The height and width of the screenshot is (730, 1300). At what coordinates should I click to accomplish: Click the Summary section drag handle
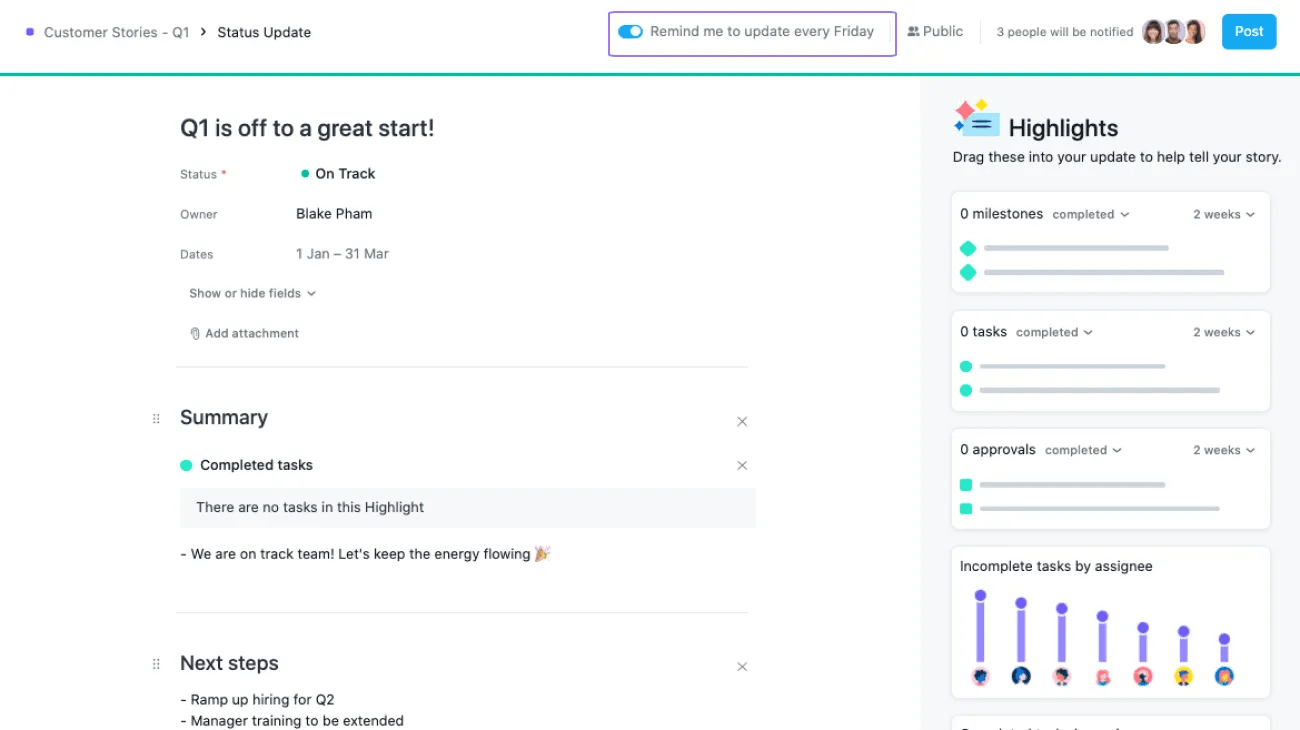(155, 419)
